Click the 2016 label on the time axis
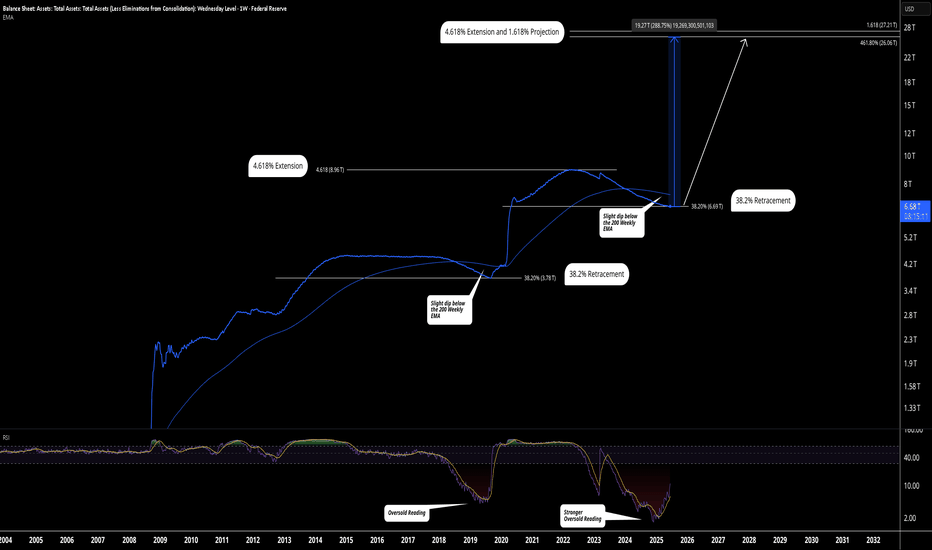This screenshot has width=932, height=550. 377,540
